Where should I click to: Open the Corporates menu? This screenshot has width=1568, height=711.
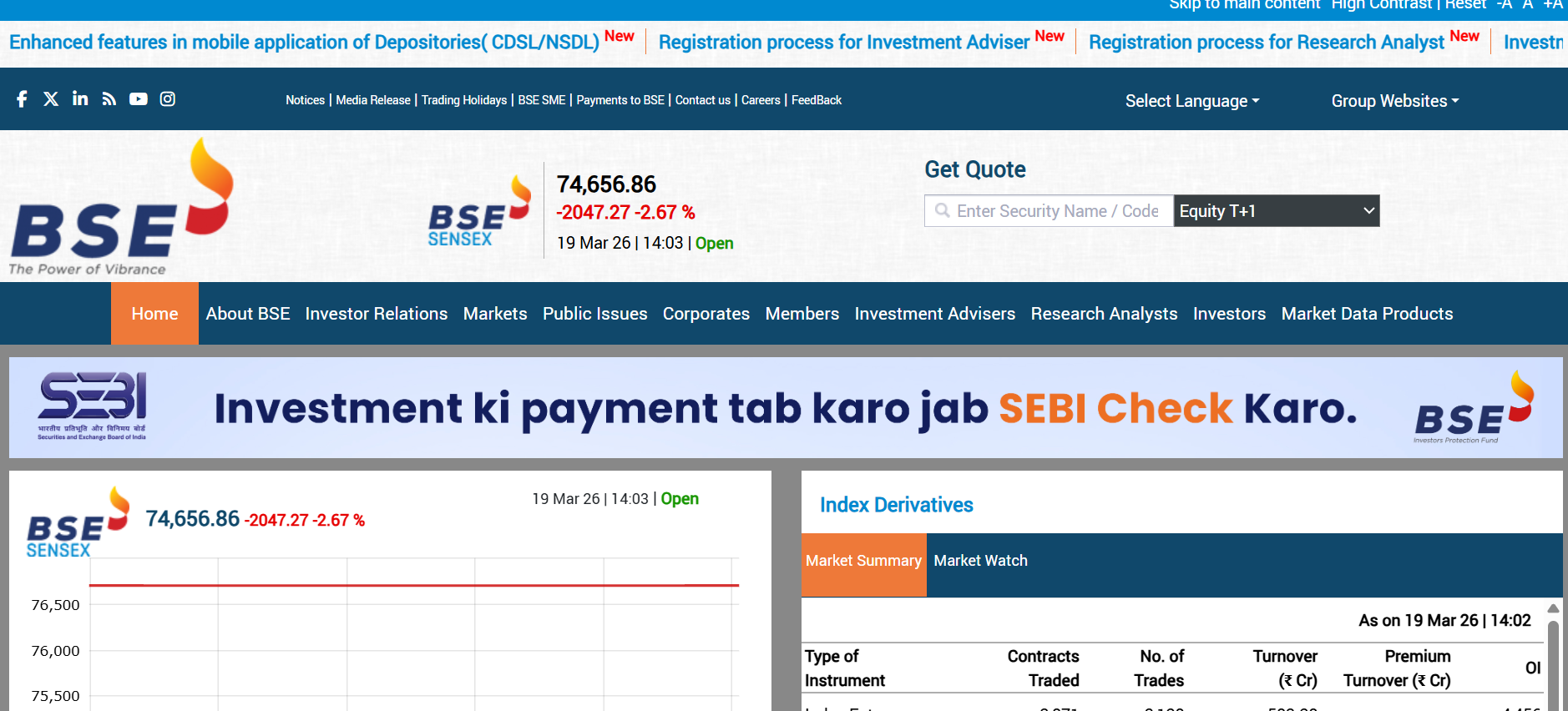[706, 314]
